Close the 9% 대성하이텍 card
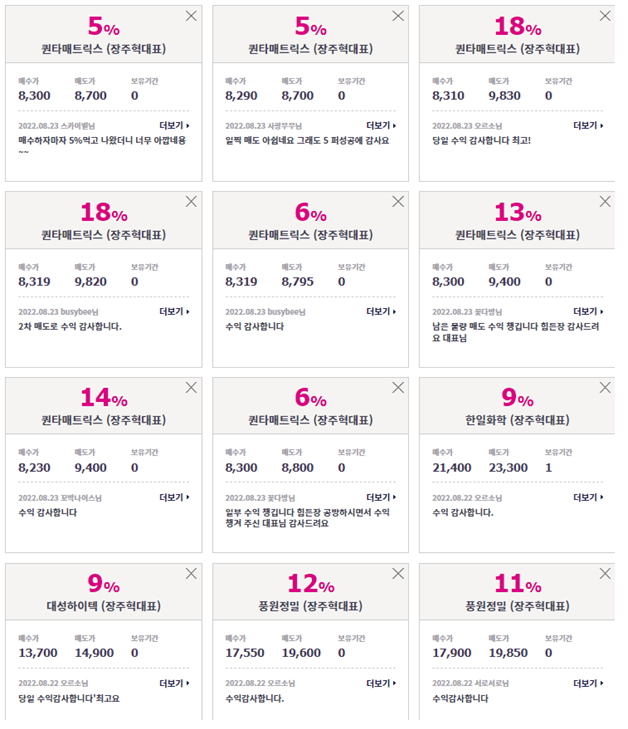 click(x=191, y=573)
